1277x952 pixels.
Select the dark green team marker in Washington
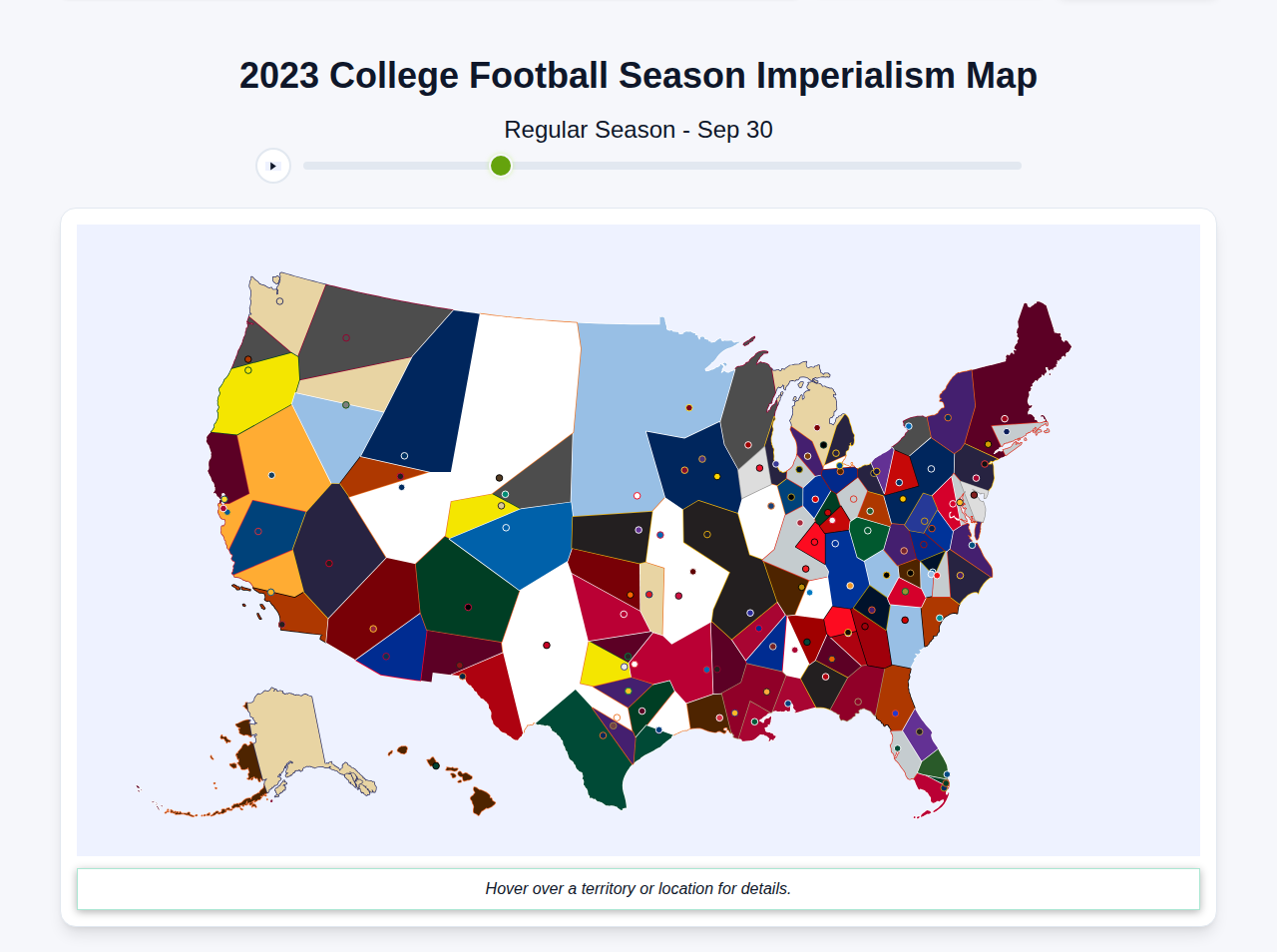(x=345, y=405)
